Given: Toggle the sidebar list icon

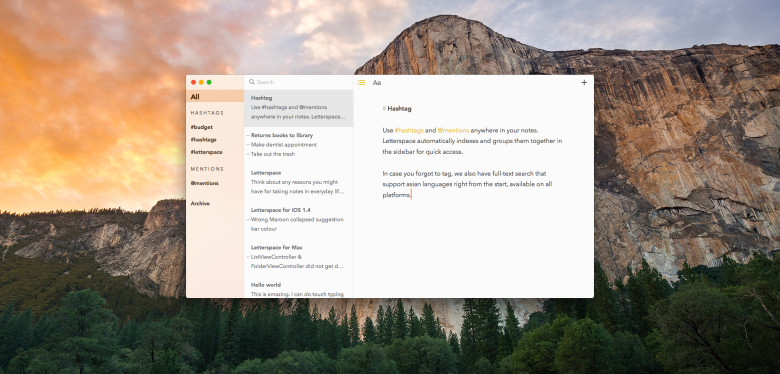Looking at the screenshot, I should coord(361,83).
